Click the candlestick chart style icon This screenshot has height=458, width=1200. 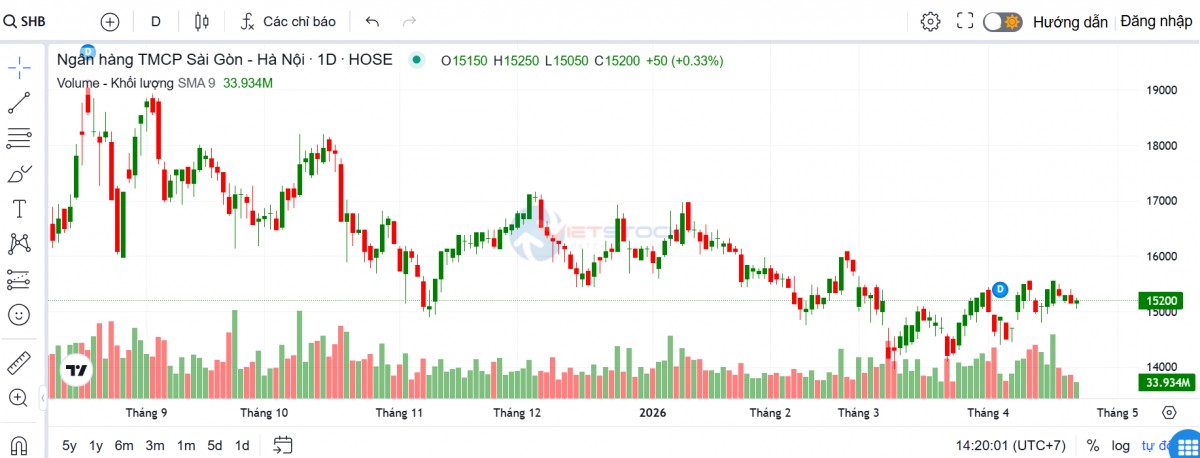pos(203,21)
